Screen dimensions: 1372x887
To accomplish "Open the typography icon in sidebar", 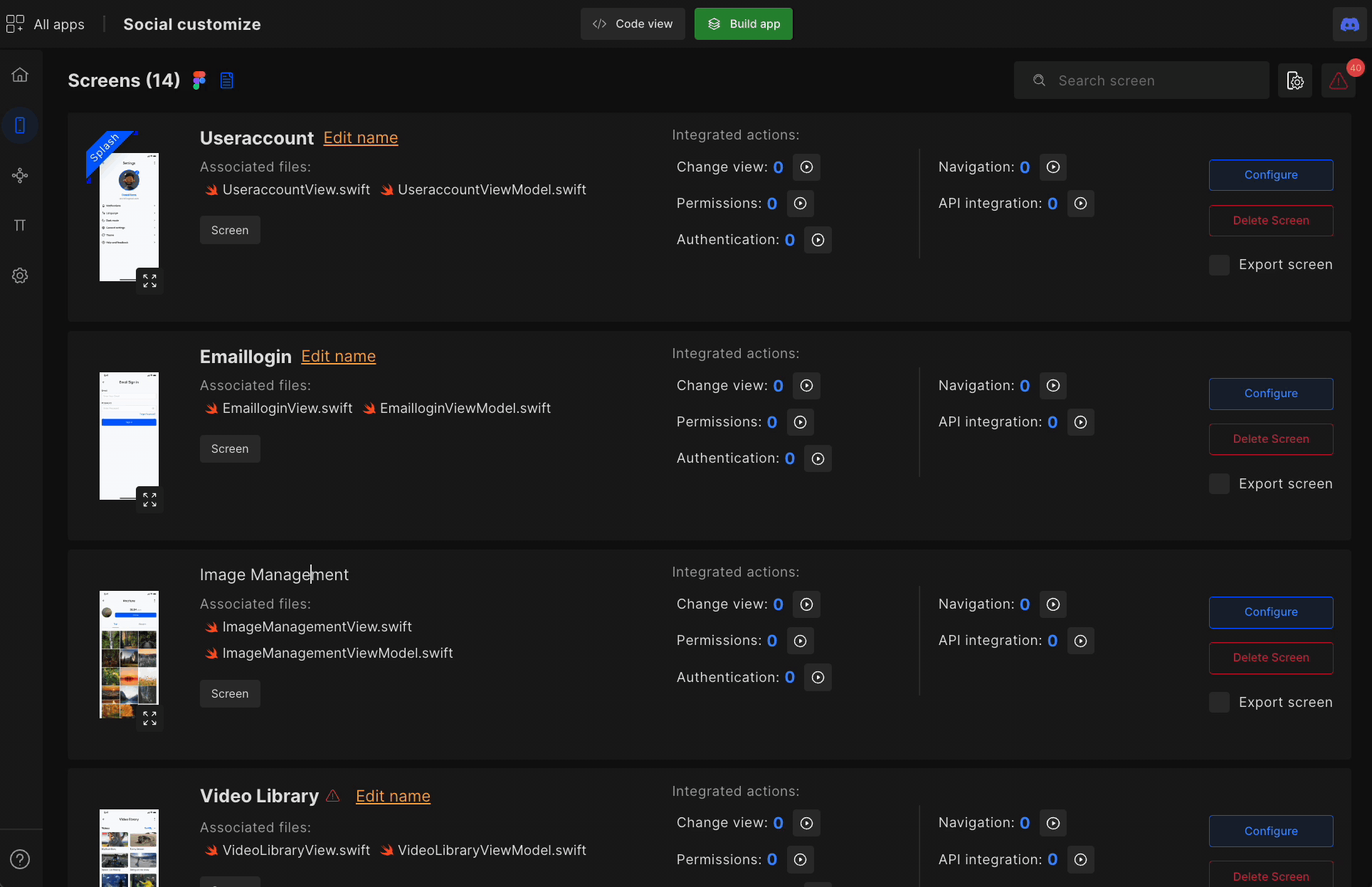I will click(x=20, y=225).
